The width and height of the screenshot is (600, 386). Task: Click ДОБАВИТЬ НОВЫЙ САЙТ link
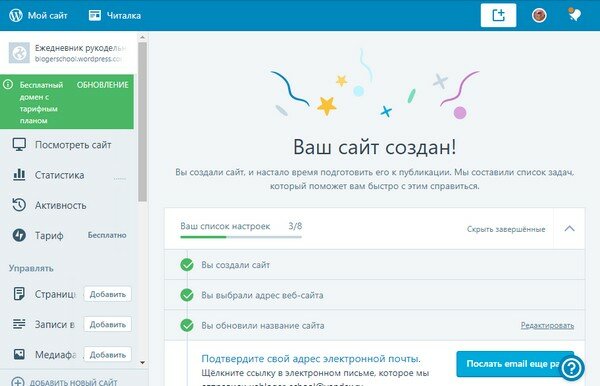[73, 382]
